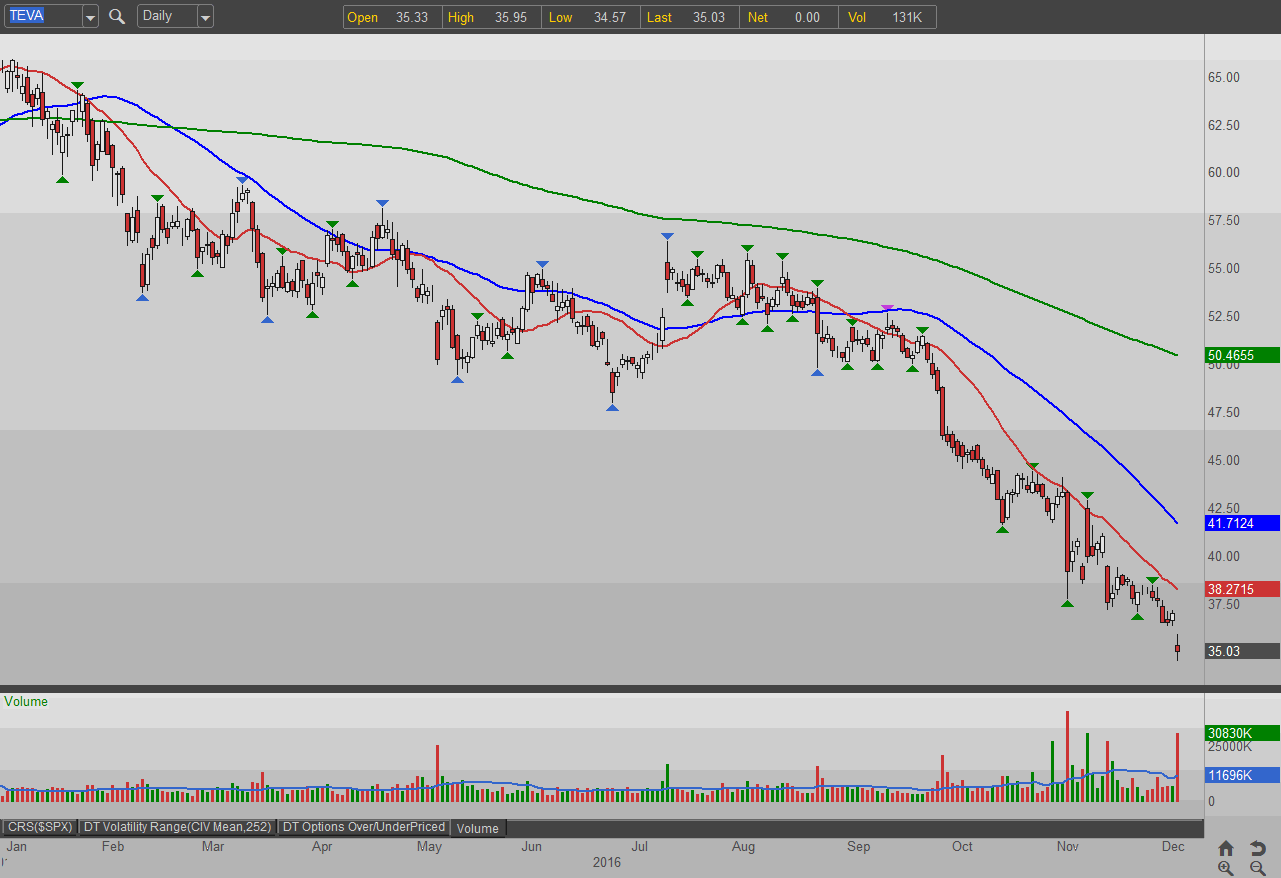This screenshot has width=1281, height=878.
Task: Expand the Daily timeframe dropdown
Action: [205, 17]
